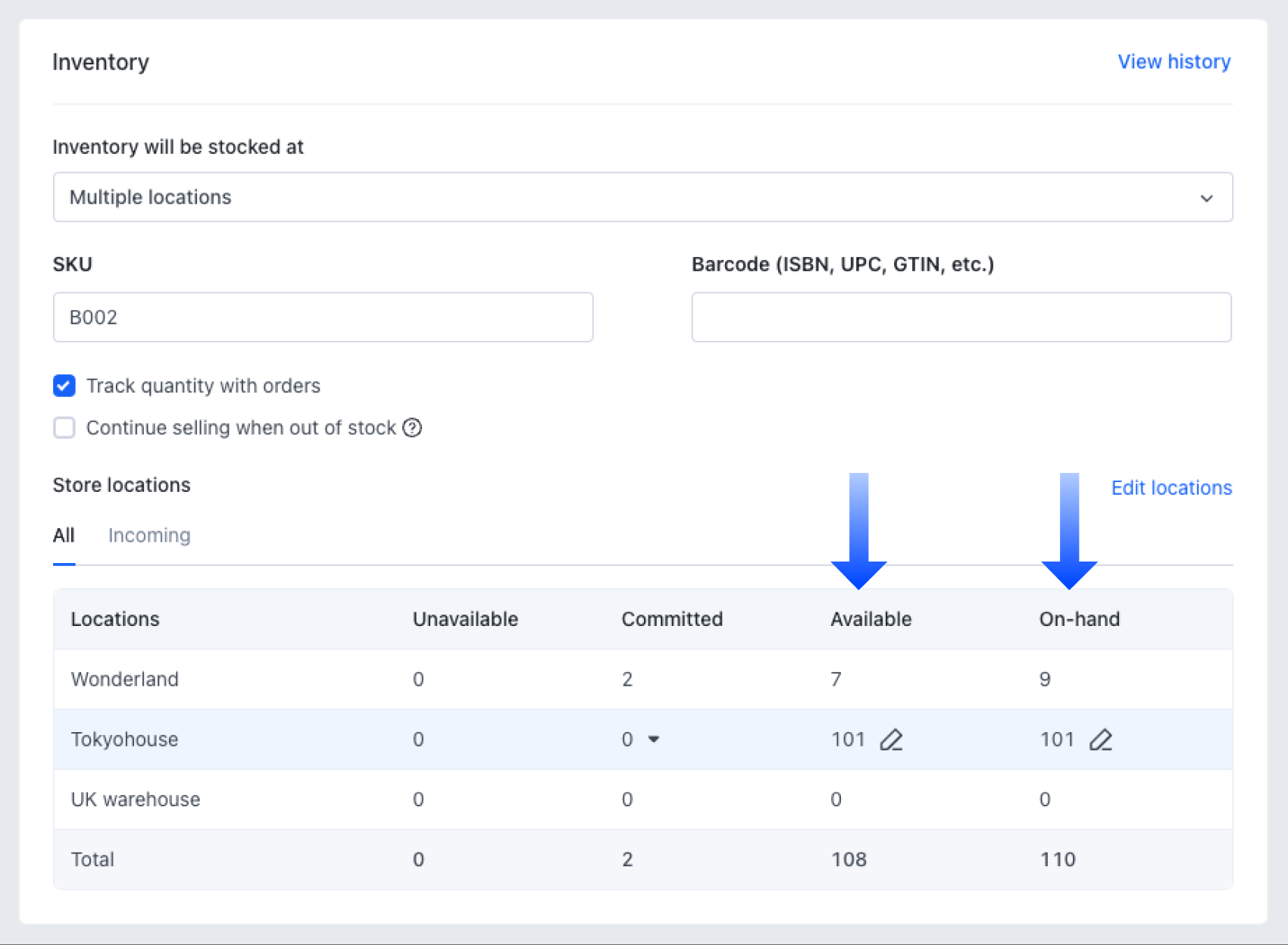Edit Tokyohouse On-hand quantity pencil icon
Image resolution: width=1288 pixels, height=945 pixels.
[1100, 740]
